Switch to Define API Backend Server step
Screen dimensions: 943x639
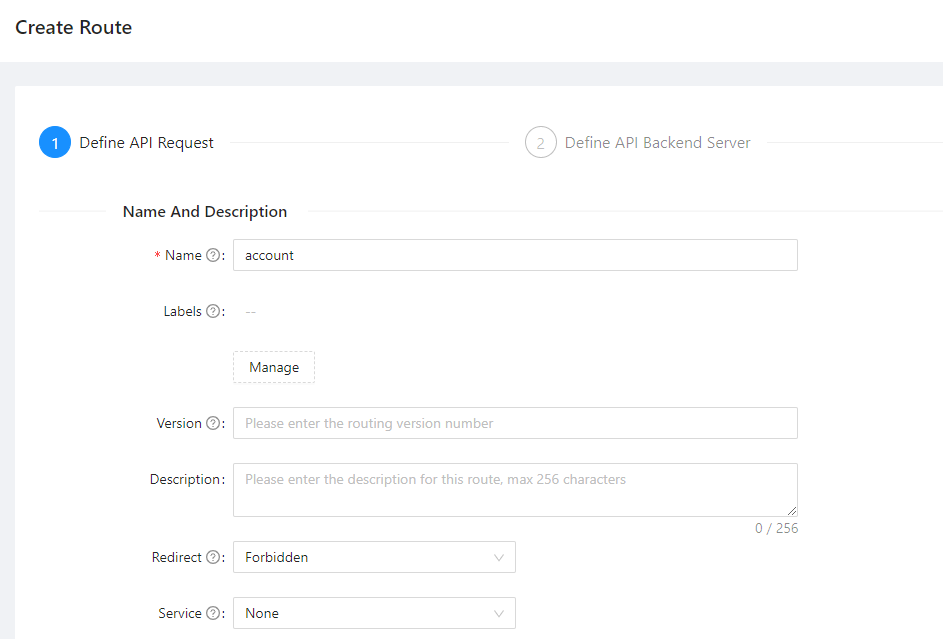pyautogui.click(x=657, y=143)
